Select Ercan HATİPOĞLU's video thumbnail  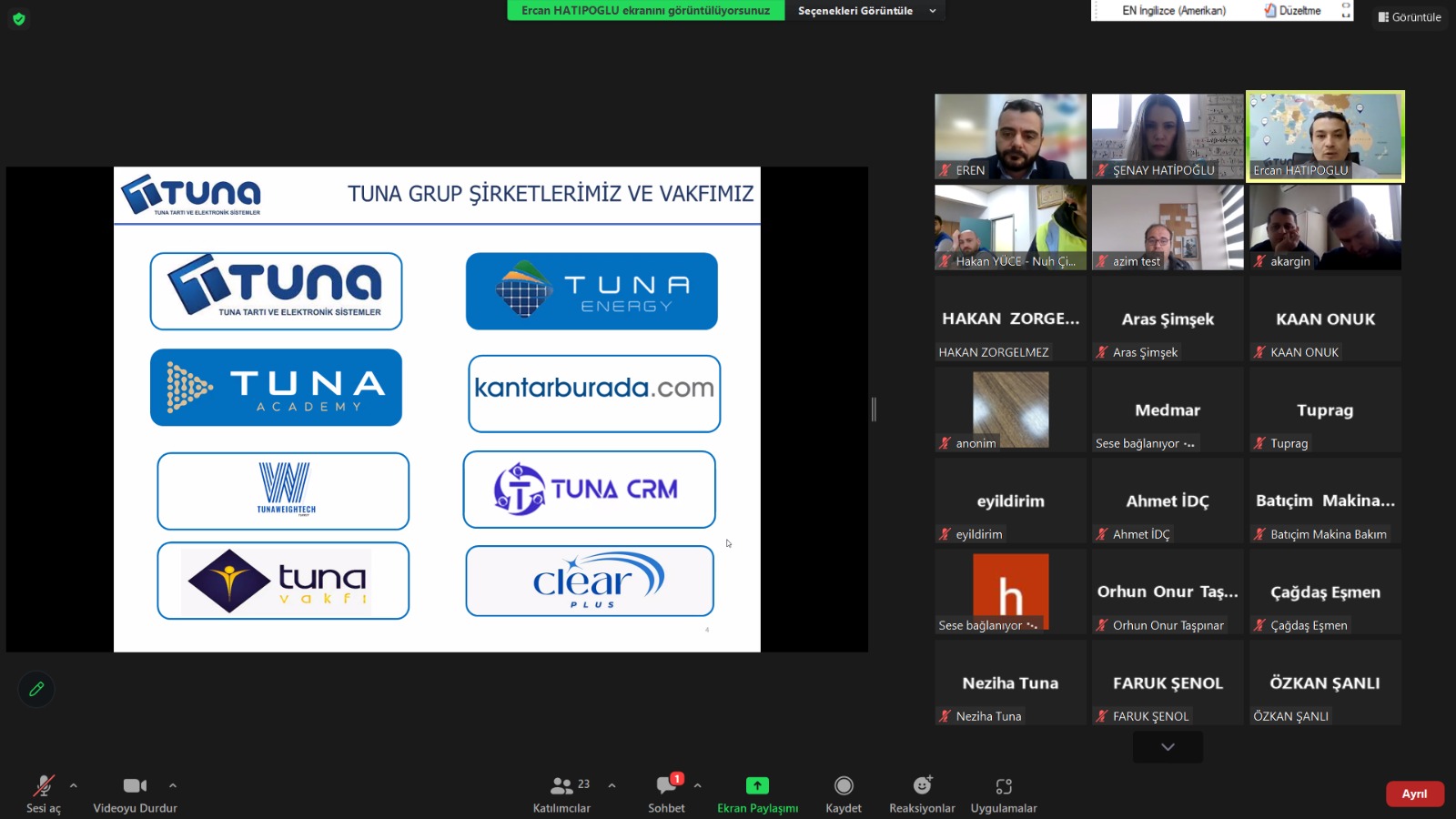click(1325, 136)
